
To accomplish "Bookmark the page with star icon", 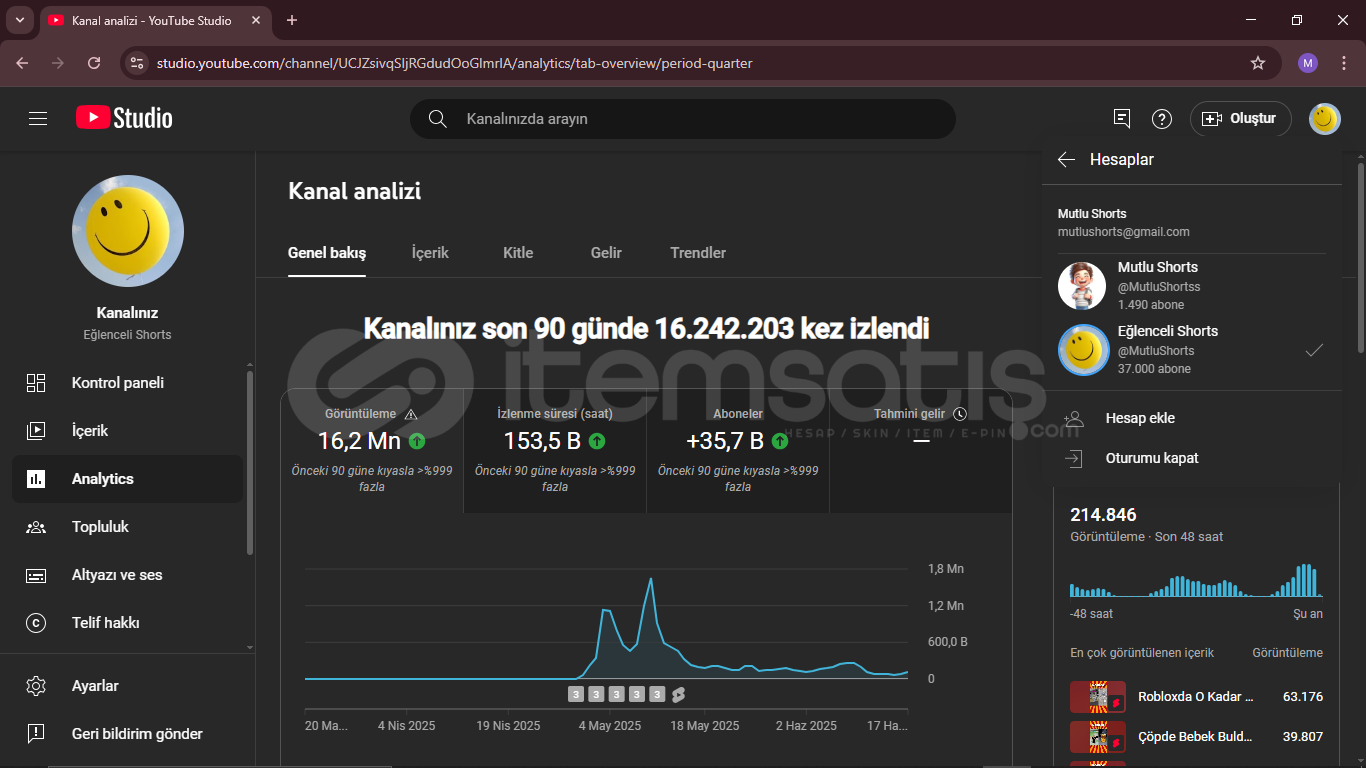I will (x=1258, y=63).
